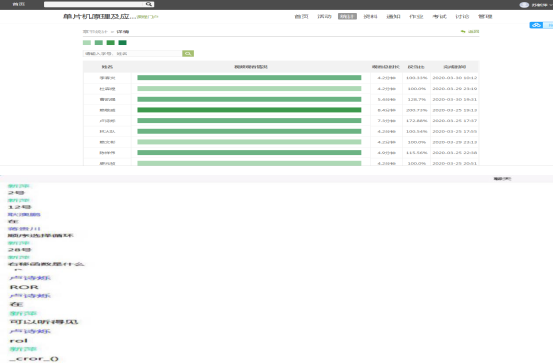
Task: Go to the 考试 tab
Action: point(440,16)
